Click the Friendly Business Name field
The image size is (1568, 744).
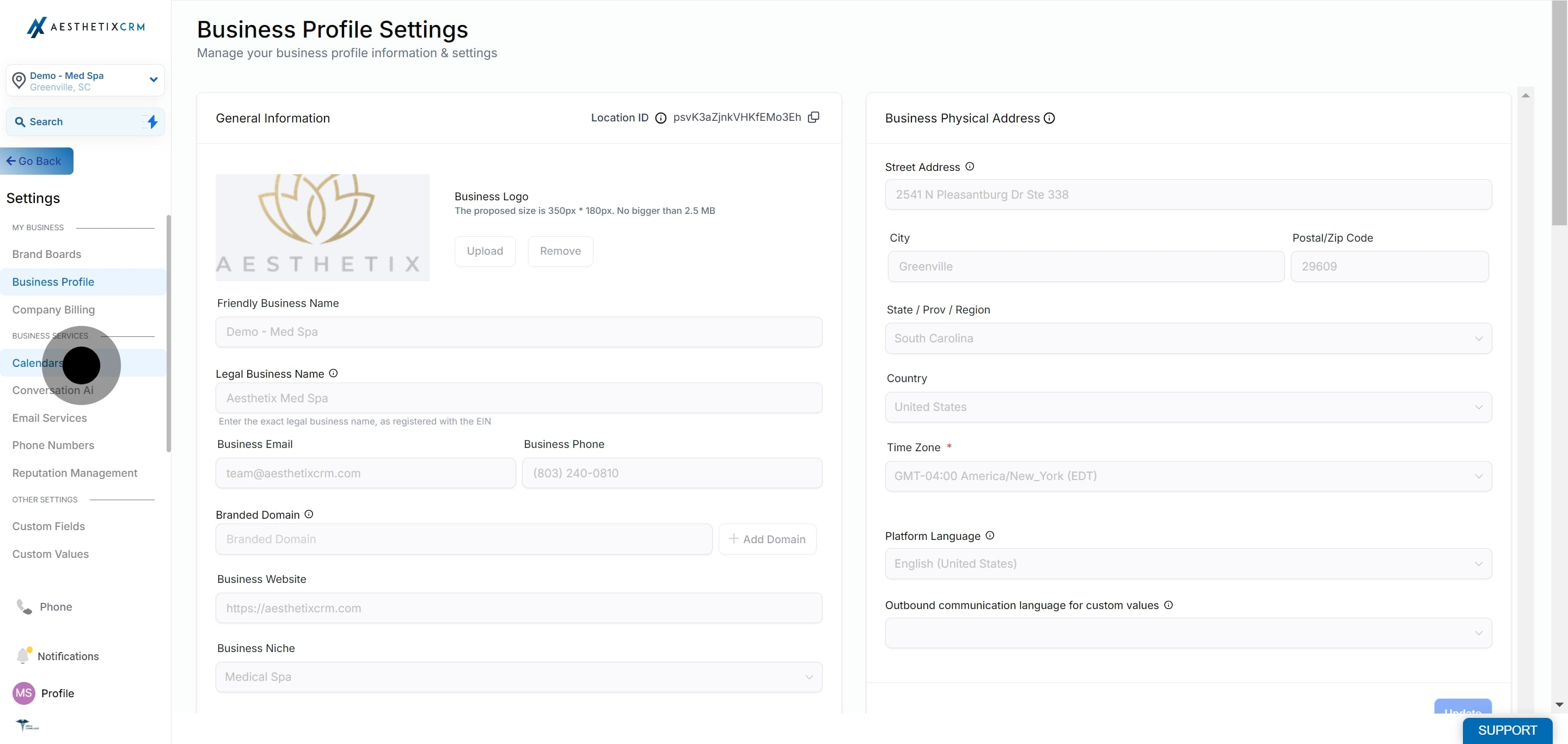[519, 331]
